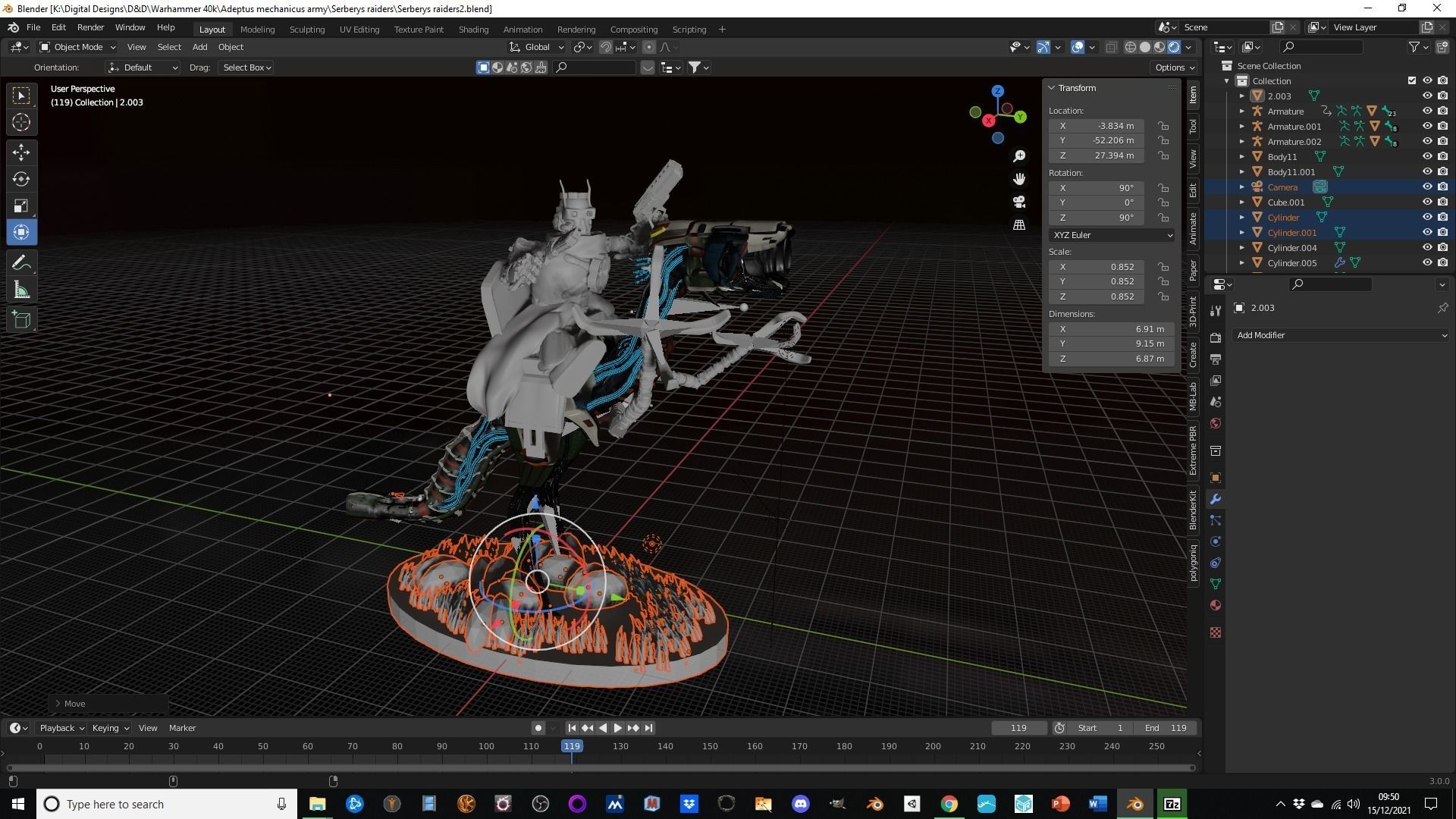Select the Measure tool
Viewport: 1456px width, 819px height.
tap(21, 290)
